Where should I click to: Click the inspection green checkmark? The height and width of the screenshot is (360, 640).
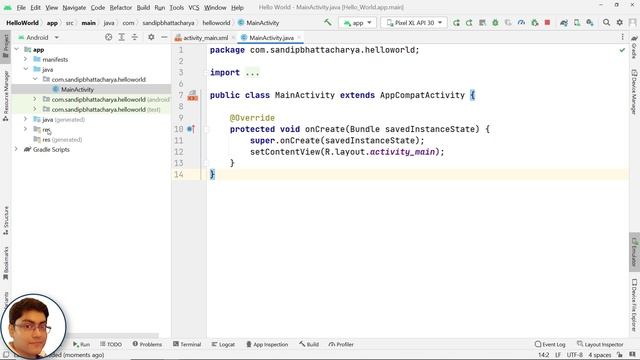622,50
